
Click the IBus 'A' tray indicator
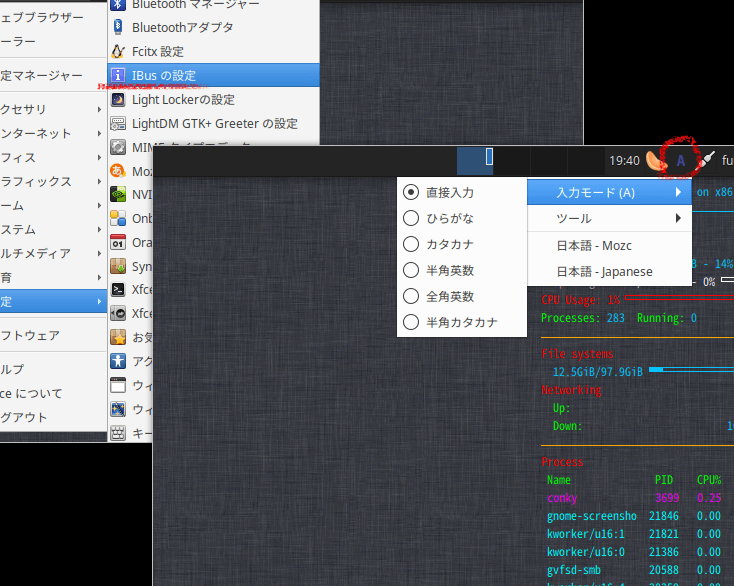click(681, 161)
